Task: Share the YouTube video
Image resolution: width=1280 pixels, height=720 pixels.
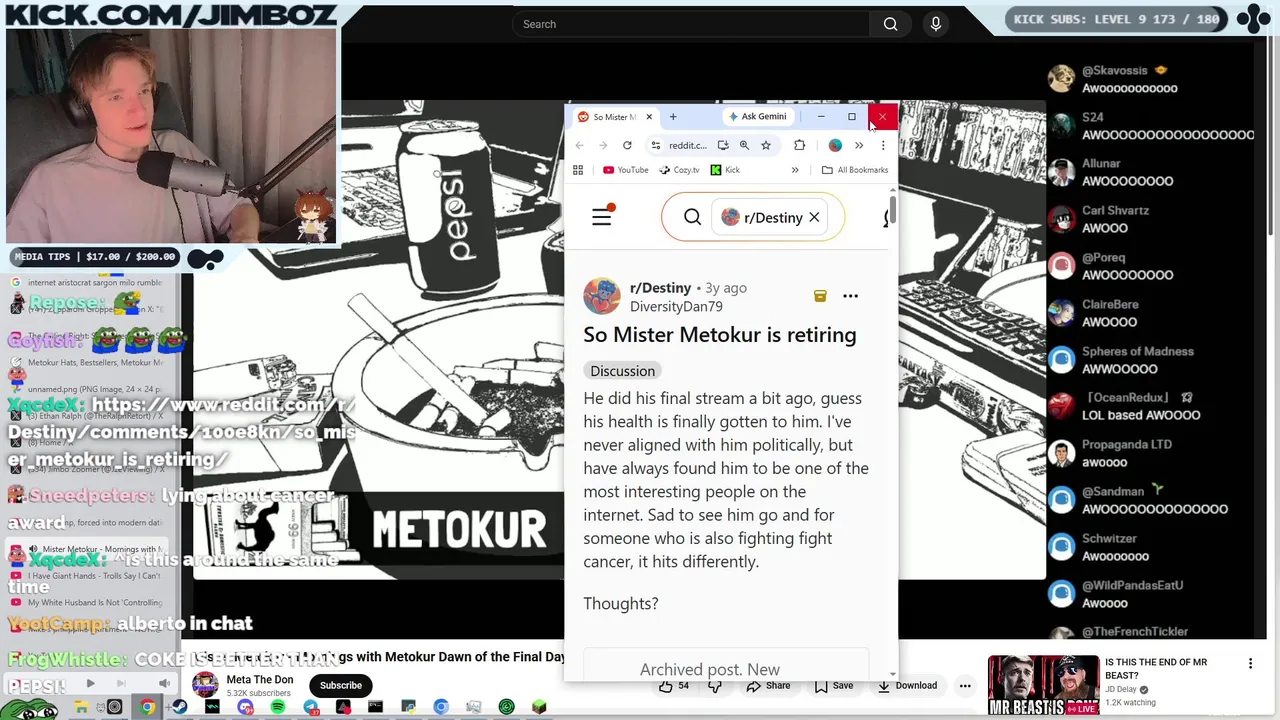Action: (x=768, y=685)
